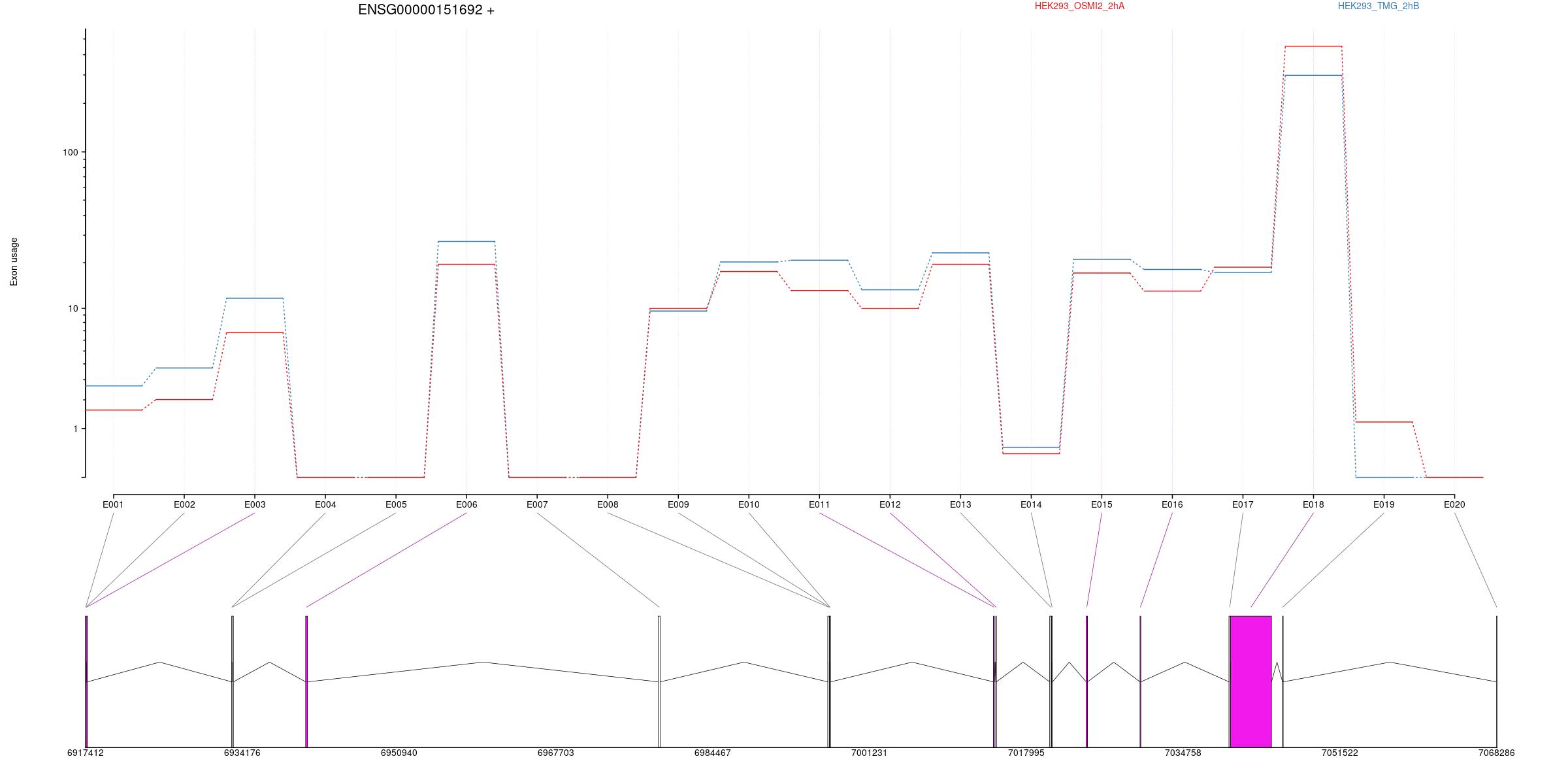Click the blue E003 usage segment

[x=255, y=298]
